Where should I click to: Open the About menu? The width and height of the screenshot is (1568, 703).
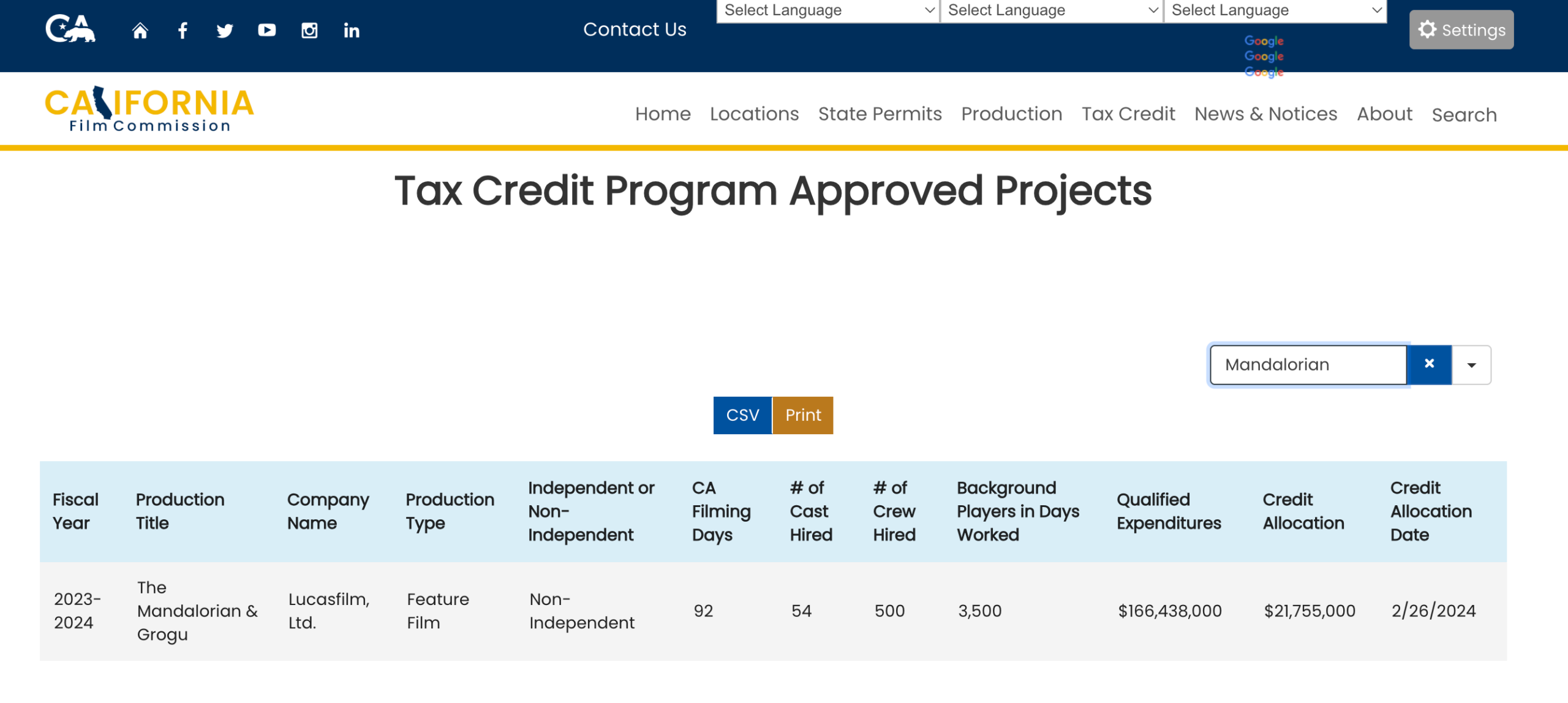tap(1384, 114)
